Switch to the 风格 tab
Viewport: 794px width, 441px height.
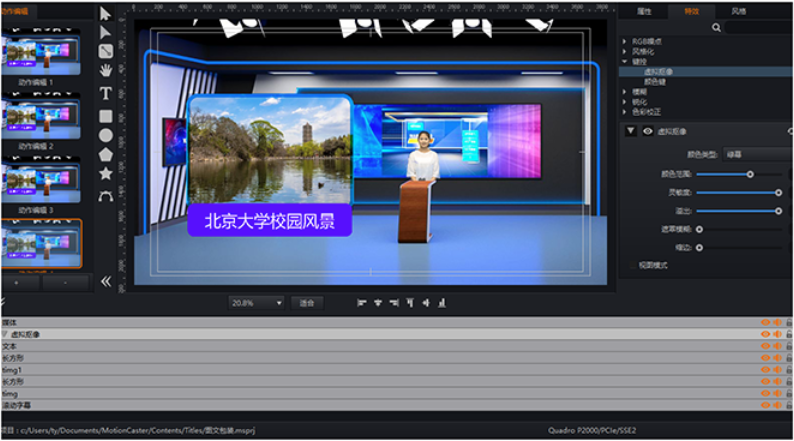738,11
